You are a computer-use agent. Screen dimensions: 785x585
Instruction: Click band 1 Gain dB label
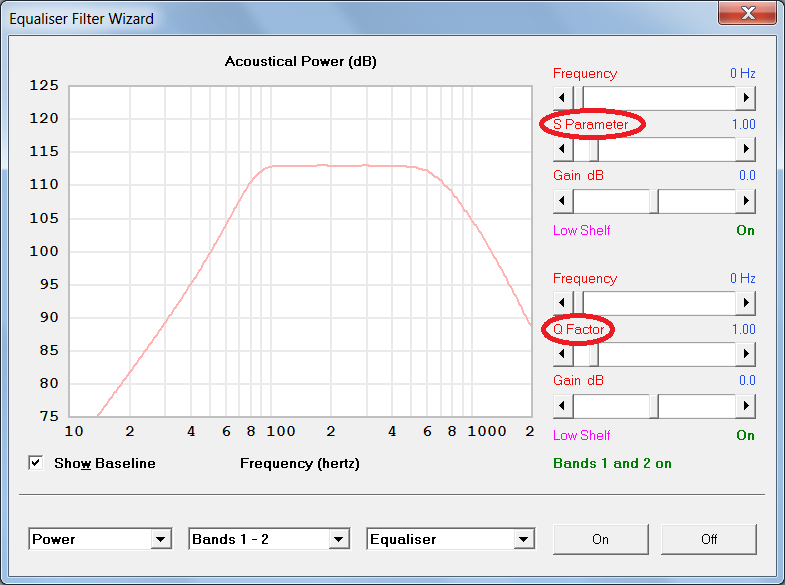tap(578, 176)
